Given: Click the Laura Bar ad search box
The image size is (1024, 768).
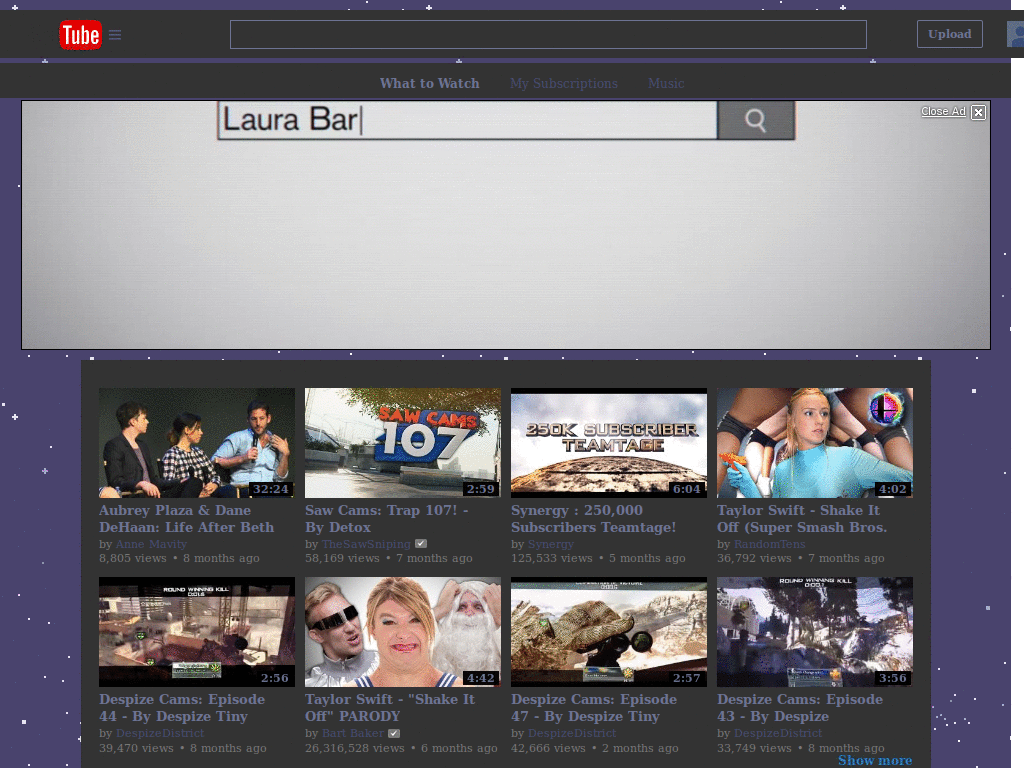Looking at the screenshot, I should 467,120.
